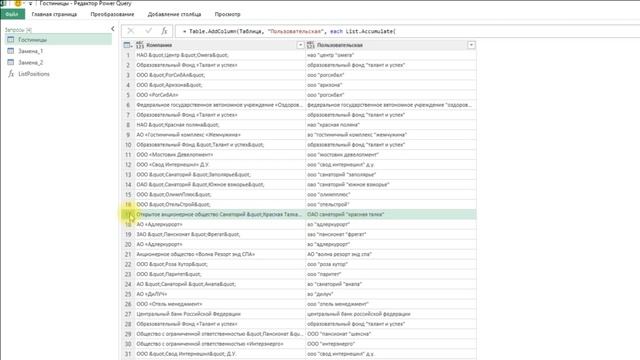
Task: Select cell 'зао "пансионат "фрегат"'
Action: click(391, 234)
